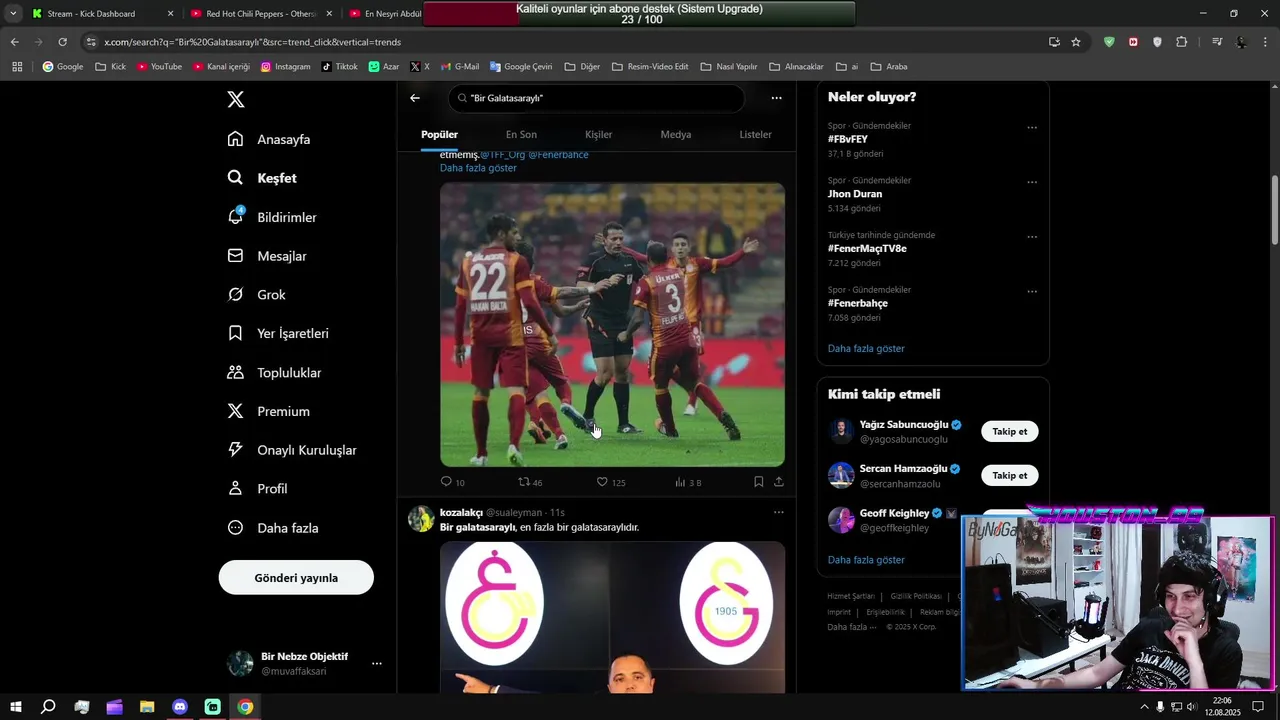Click Daha fazla göster under follow suggestions
The height and width of the screenshot is (720, 1280).
866,560
